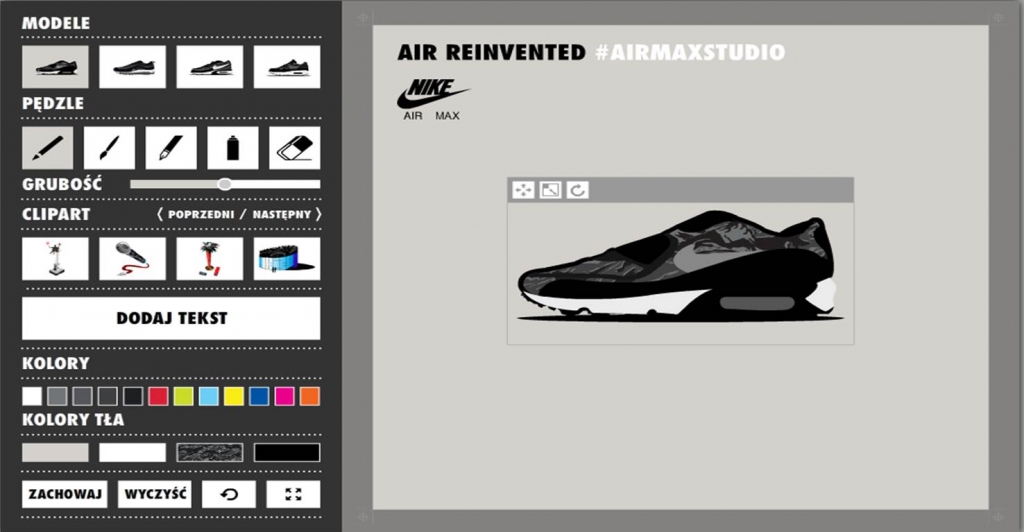1024x532 pixels.
Task: Click the move icon above the shoe
Action: point(523,190)
